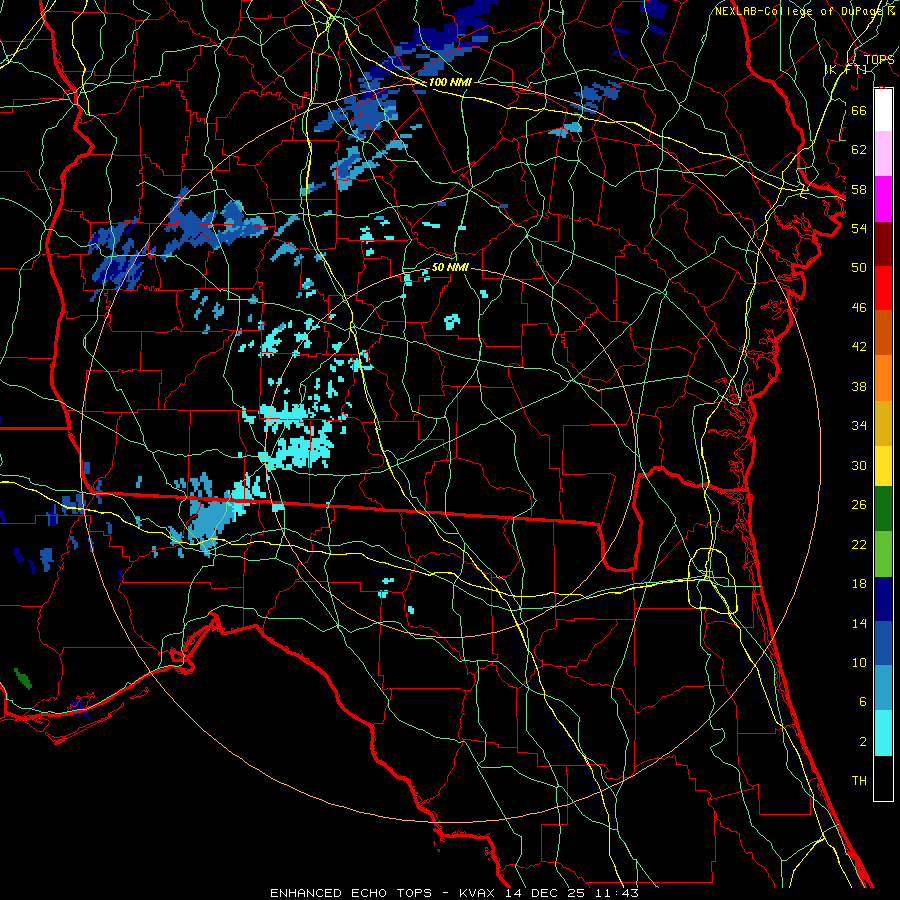Click the '38' legend label
900x900 pixels.
(x=859, y=386)
